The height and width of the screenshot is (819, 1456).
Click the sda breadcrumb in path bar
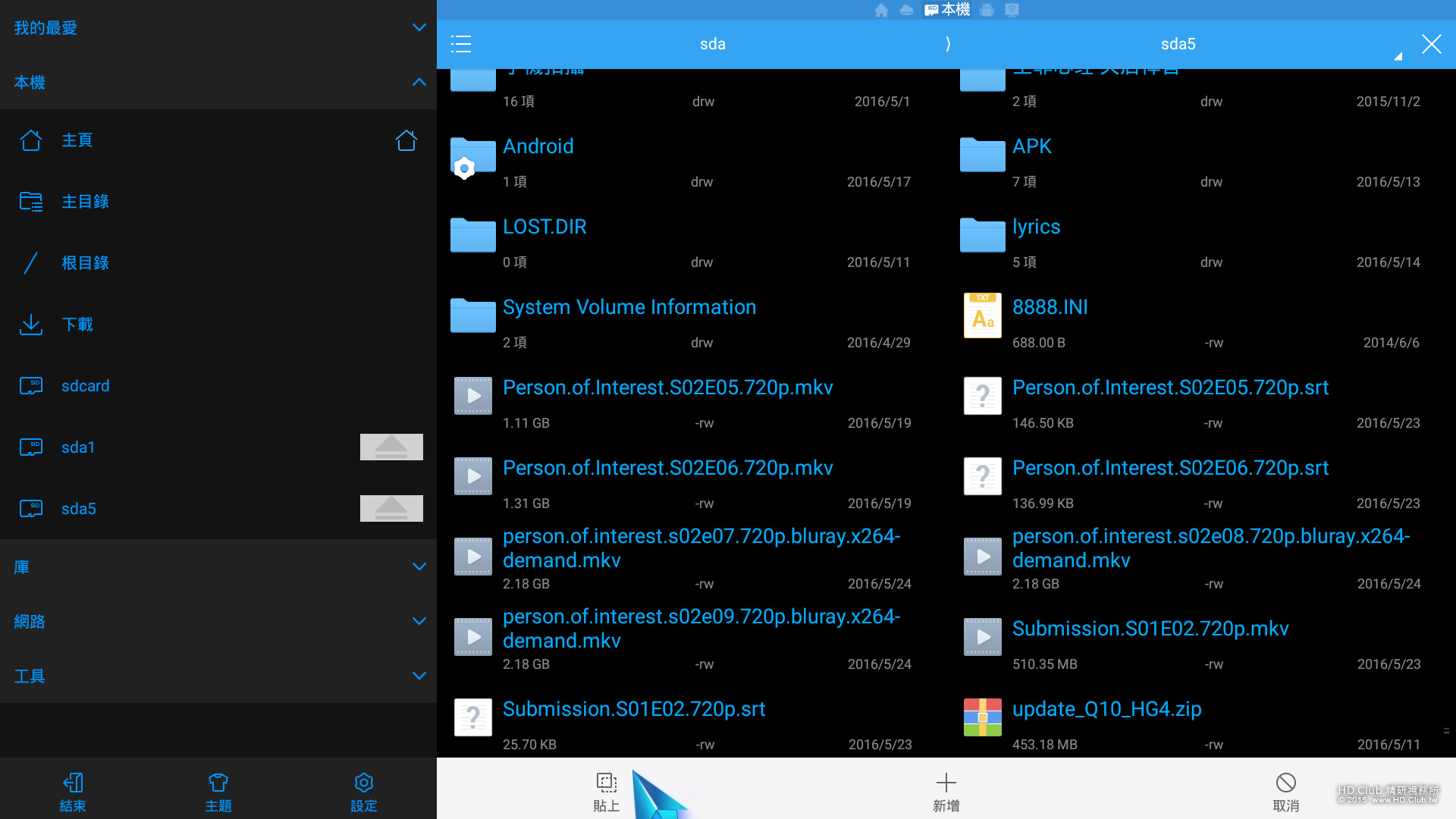(712, 44)
